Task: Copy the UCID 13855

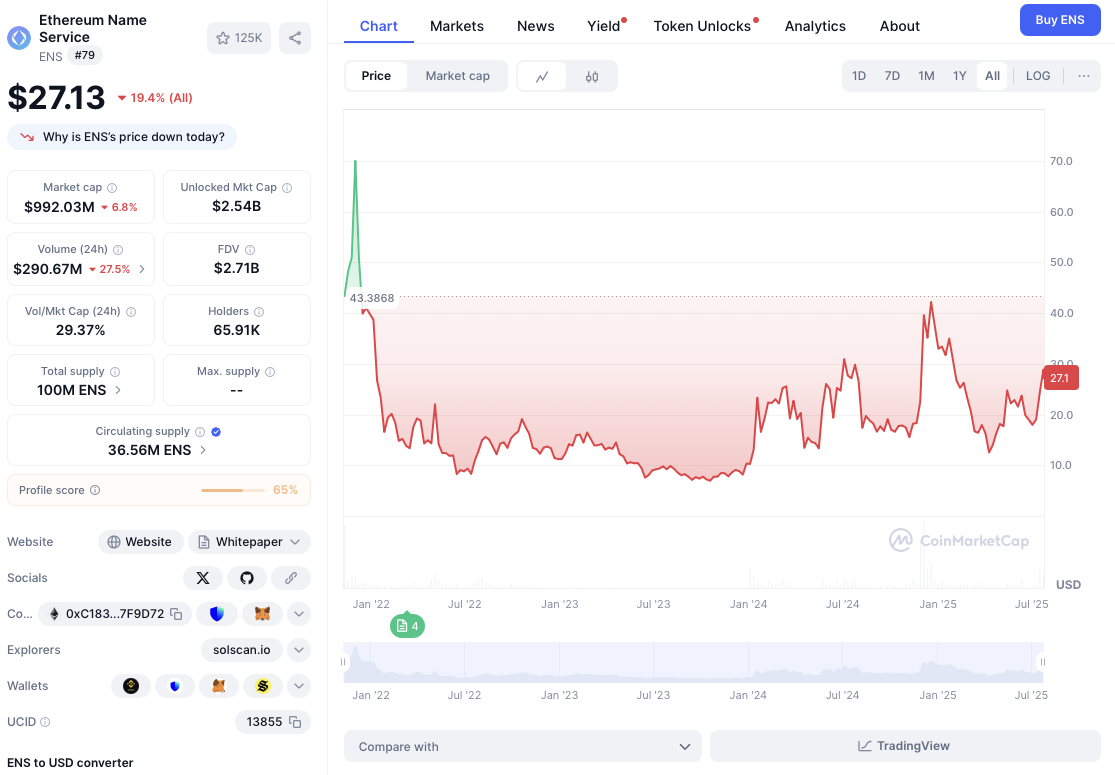Action: tap(295, 722)
